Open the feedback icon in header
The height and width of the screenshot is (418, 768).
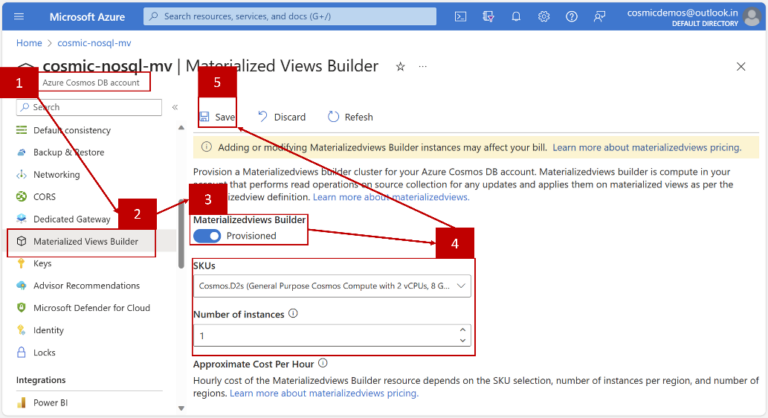[599, 16]
